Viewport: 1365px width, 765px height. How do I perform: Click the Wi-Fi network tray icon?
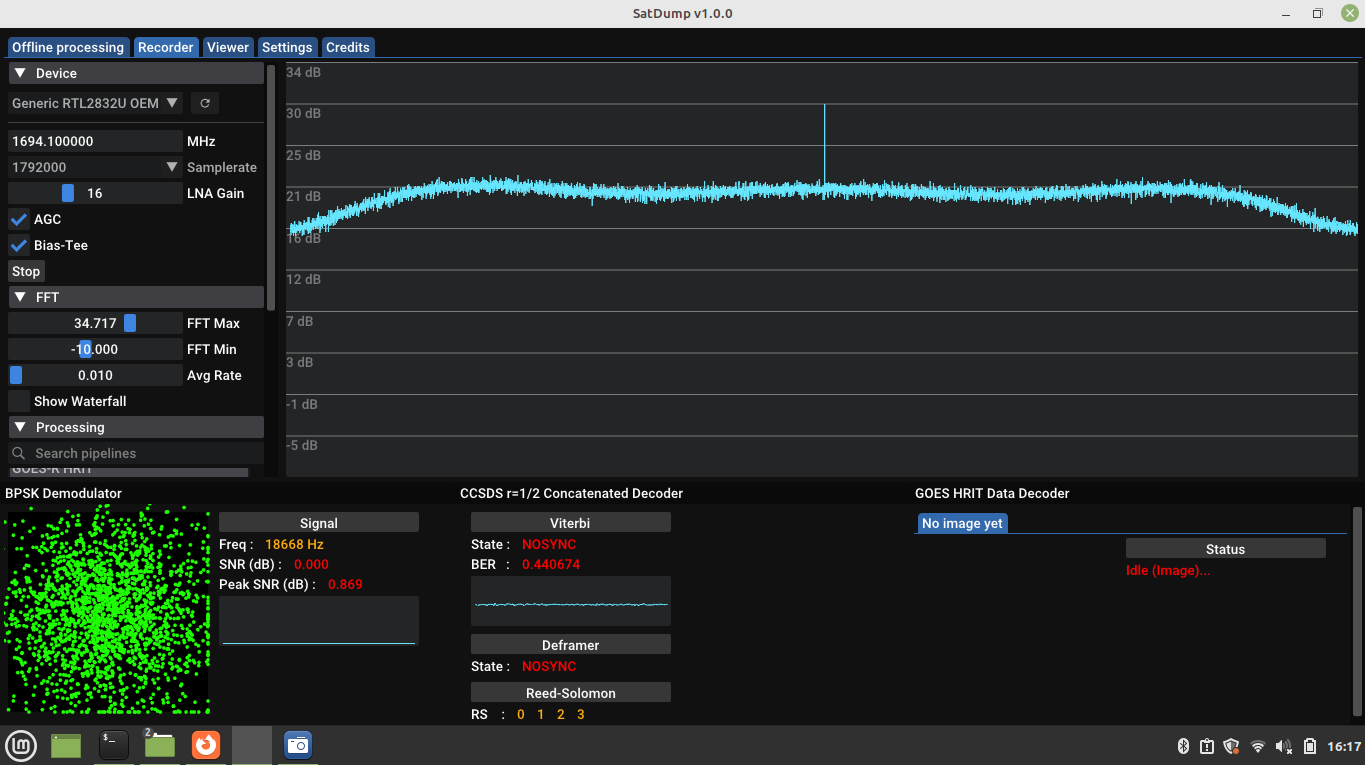(1257, 745)
